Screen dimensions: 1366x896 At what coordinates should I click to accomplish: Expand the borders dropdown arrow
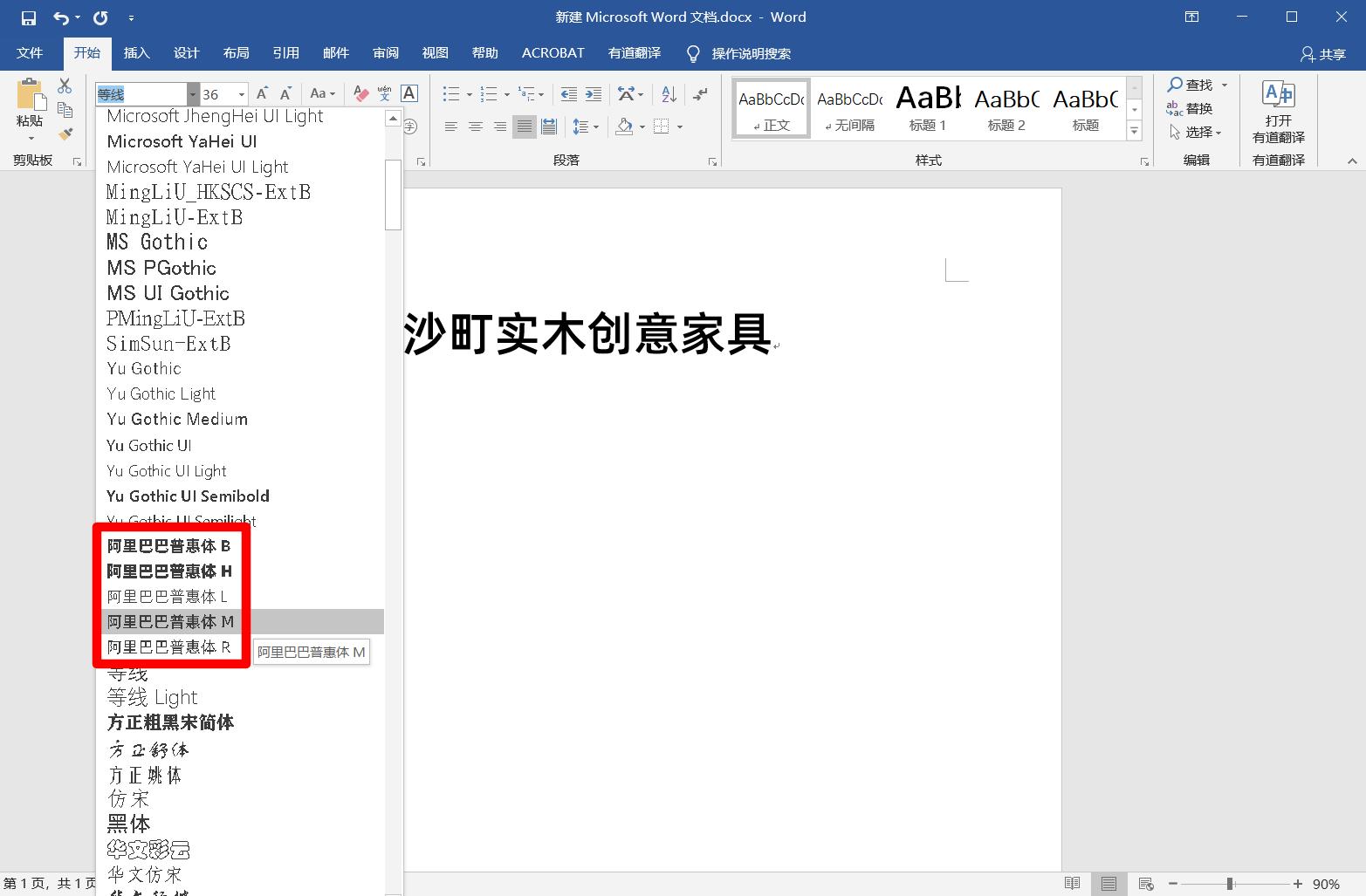[682, 127]
